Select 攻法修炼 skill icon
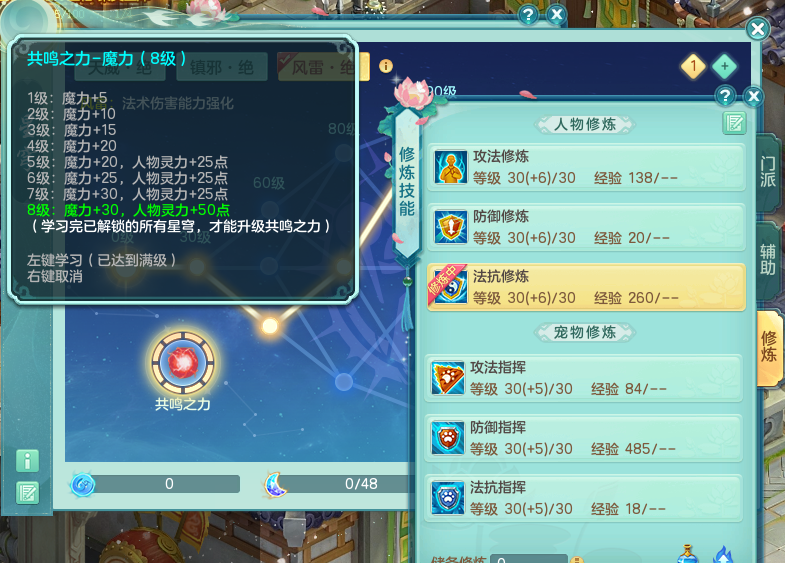785x563 pixels. point(451,167)
